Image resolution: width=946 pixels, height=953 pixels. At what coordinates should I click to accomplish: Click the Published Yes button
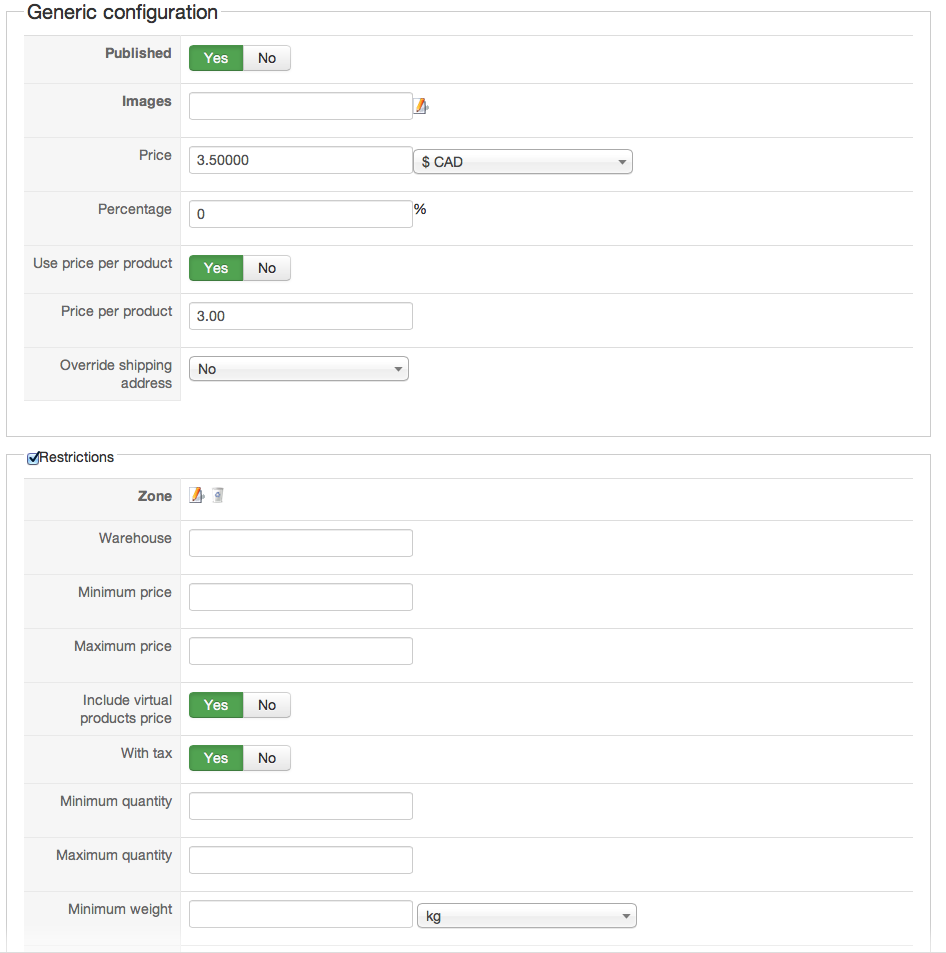coord(216,58)
